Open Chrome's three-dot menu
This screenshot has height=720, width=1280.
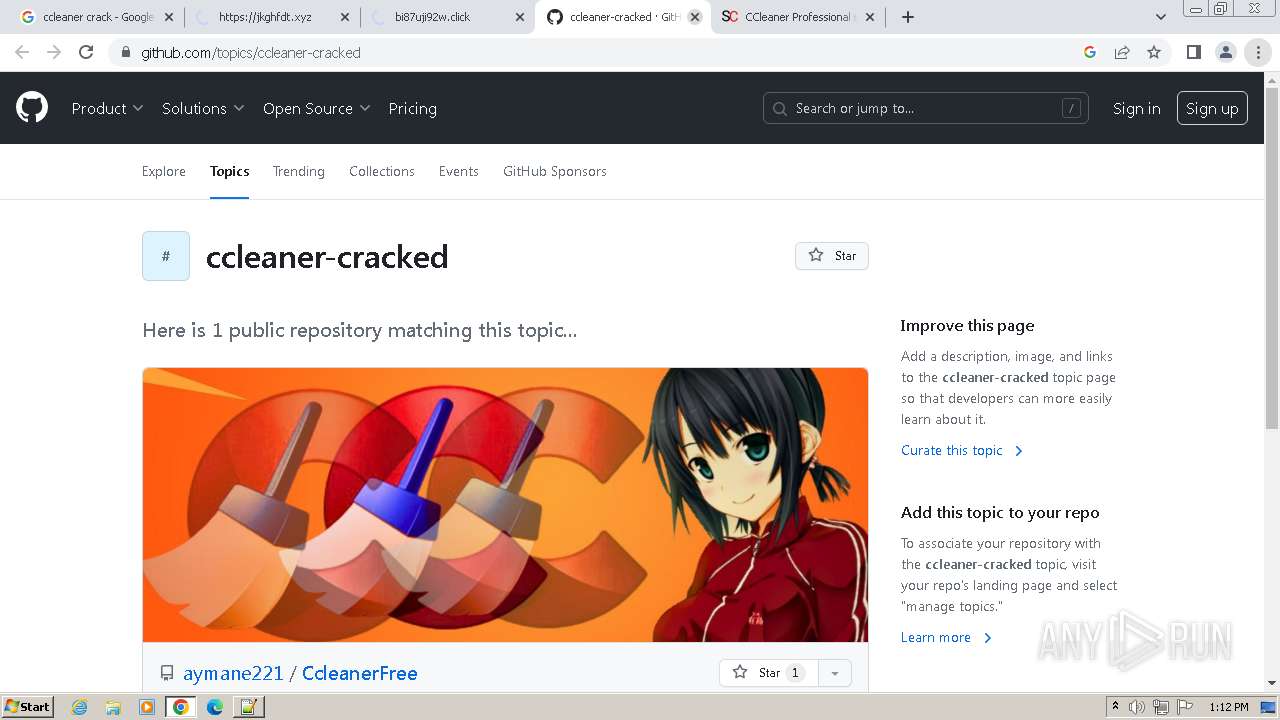[x=1258, y=52]
